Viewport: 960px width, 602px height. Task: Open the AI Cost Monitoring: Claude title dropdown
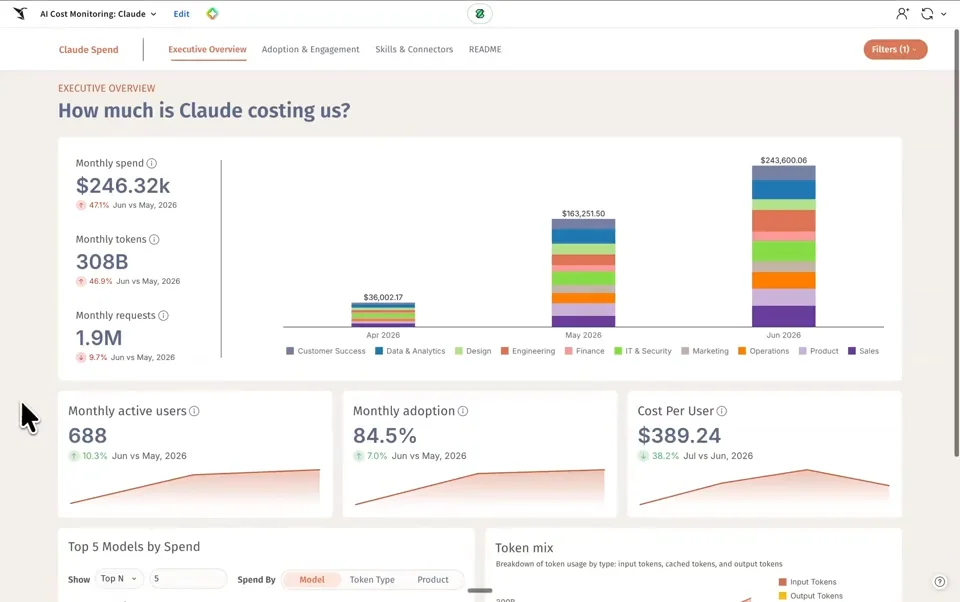coord(98,13)
